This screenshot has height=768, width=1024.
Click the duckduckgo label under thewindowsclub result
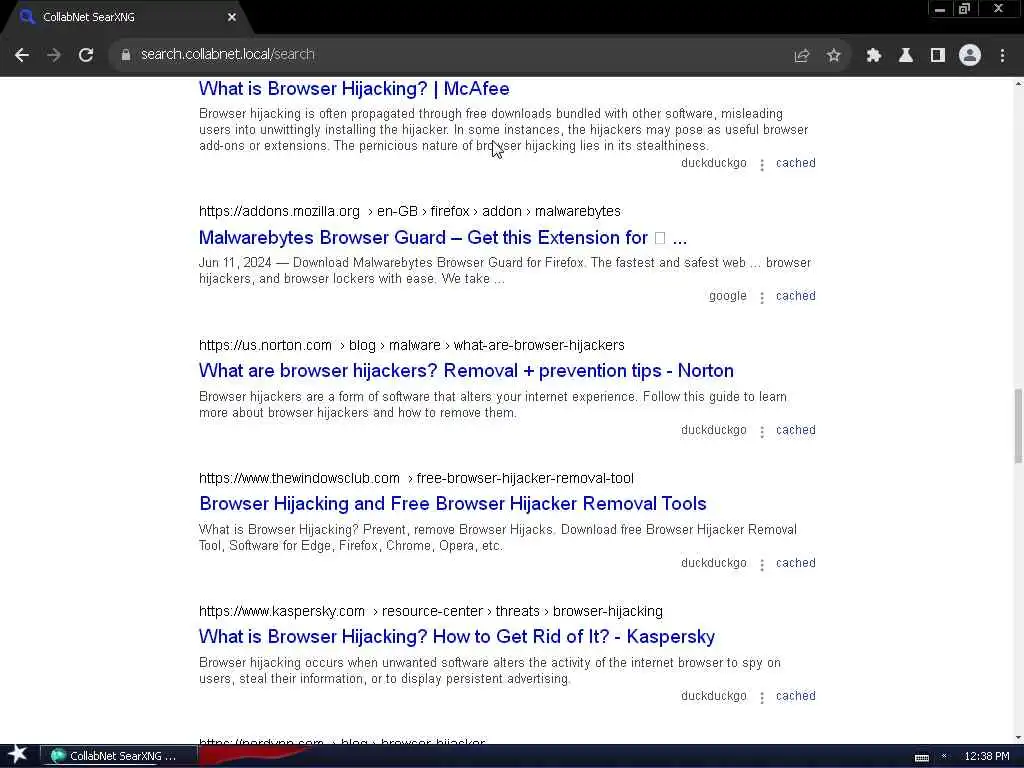[713, 563]
